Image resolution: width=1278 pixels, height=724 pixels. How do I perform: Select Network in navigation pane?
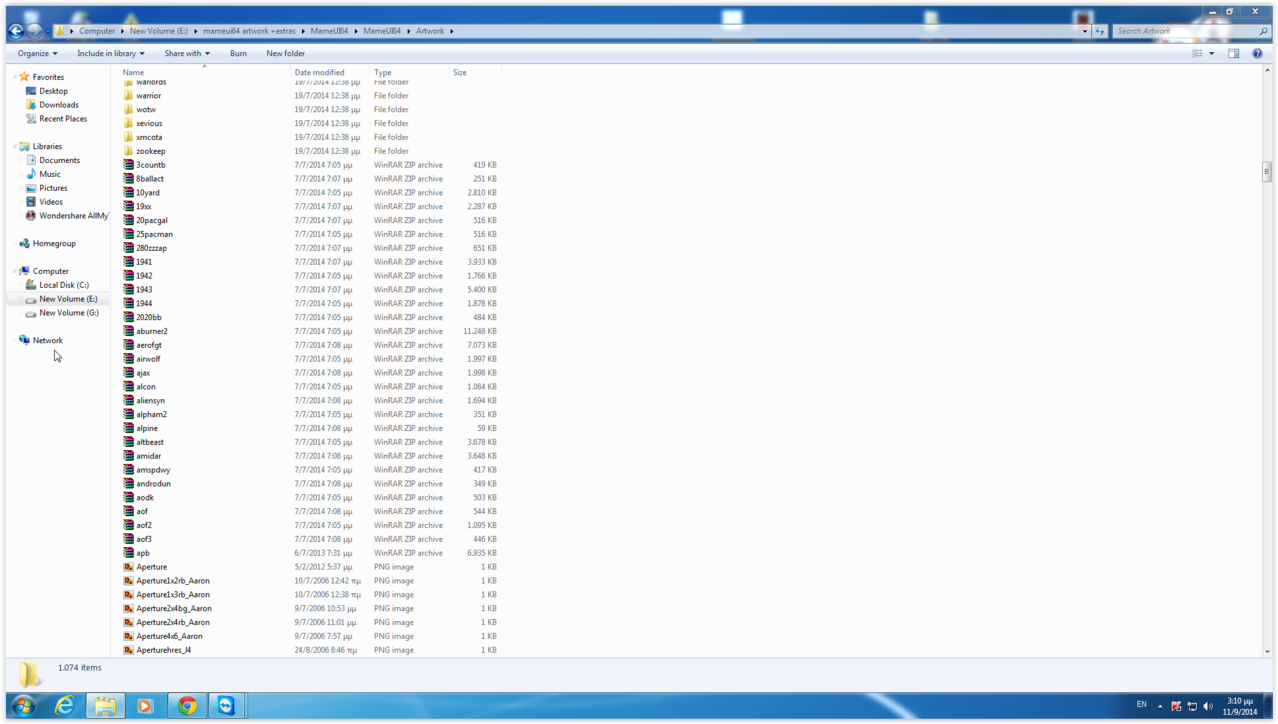[x=47, y=340]
